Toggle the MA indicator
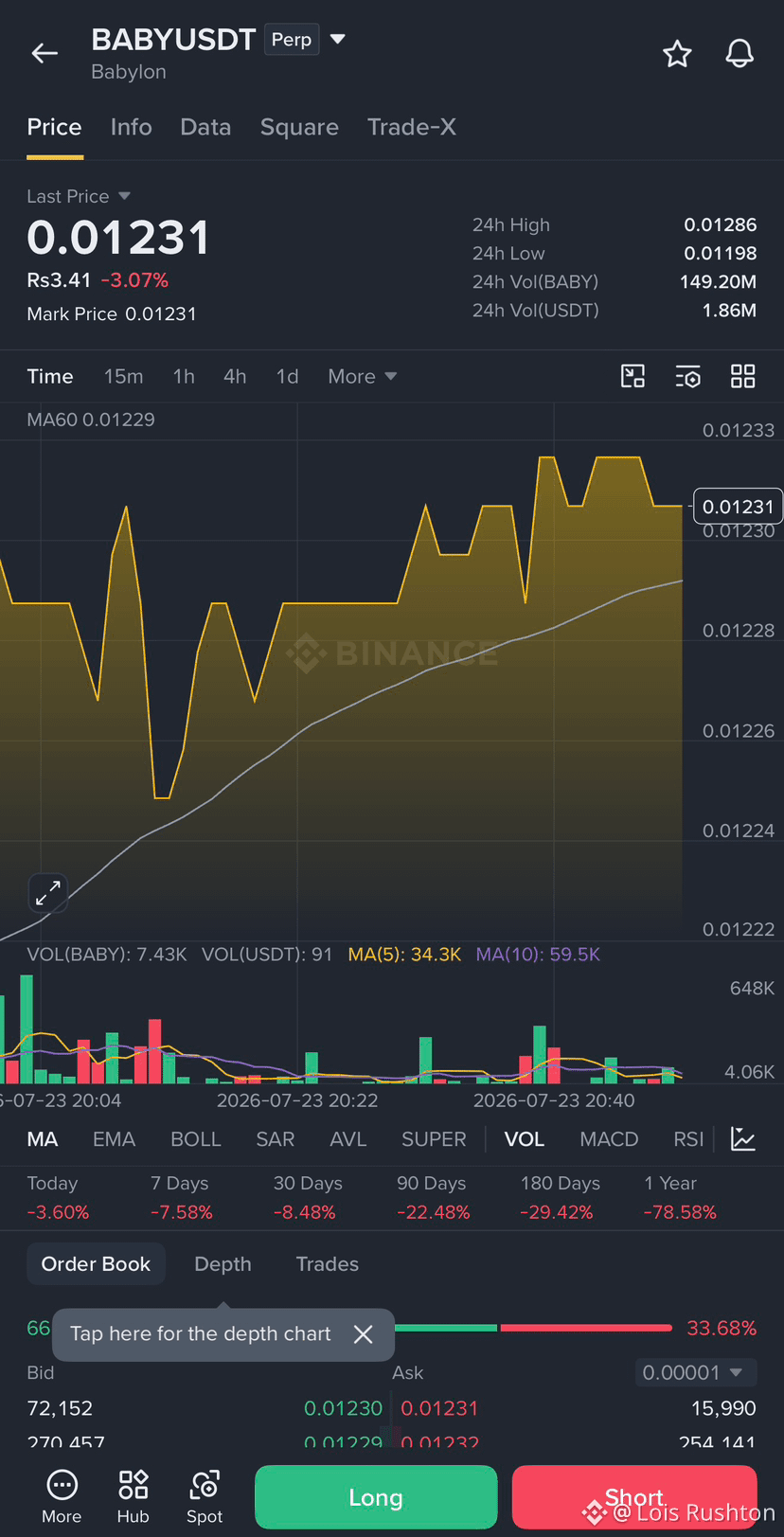 coord(43,1139)
